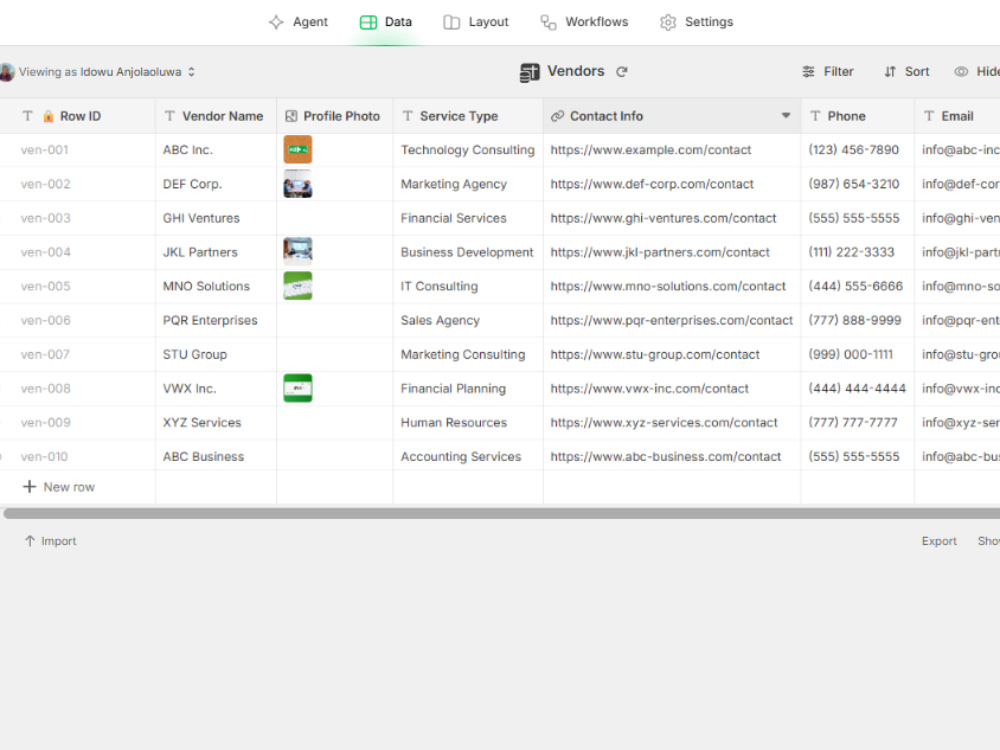This screenshot has height=750, width=1000.
Task: Click the Import button
Action: (50, 541)
